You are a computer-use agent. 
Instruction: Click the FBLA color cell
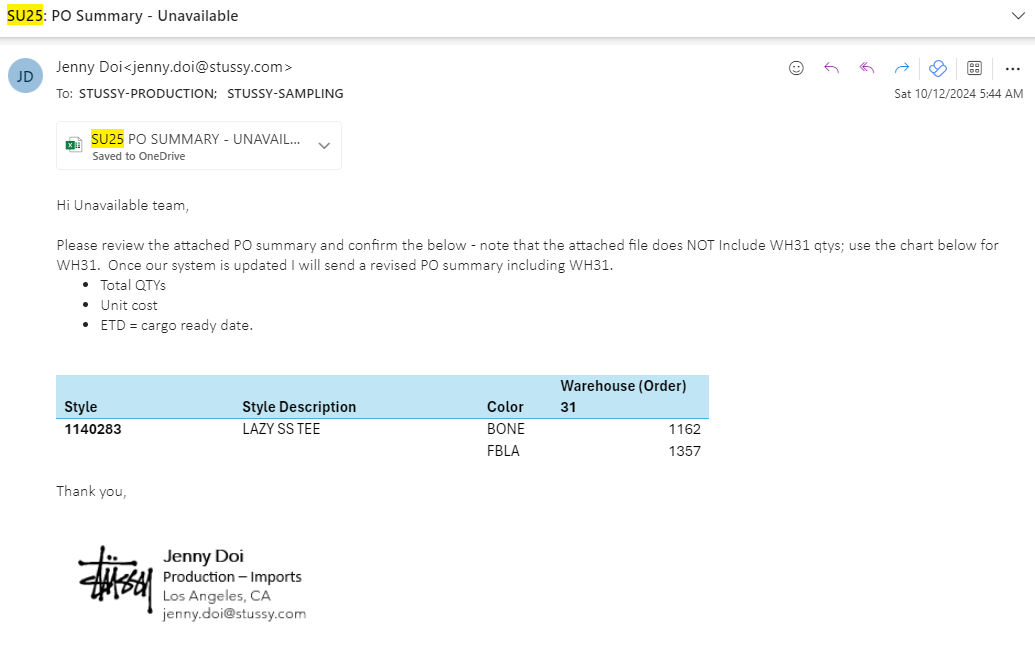coord(503,451)
